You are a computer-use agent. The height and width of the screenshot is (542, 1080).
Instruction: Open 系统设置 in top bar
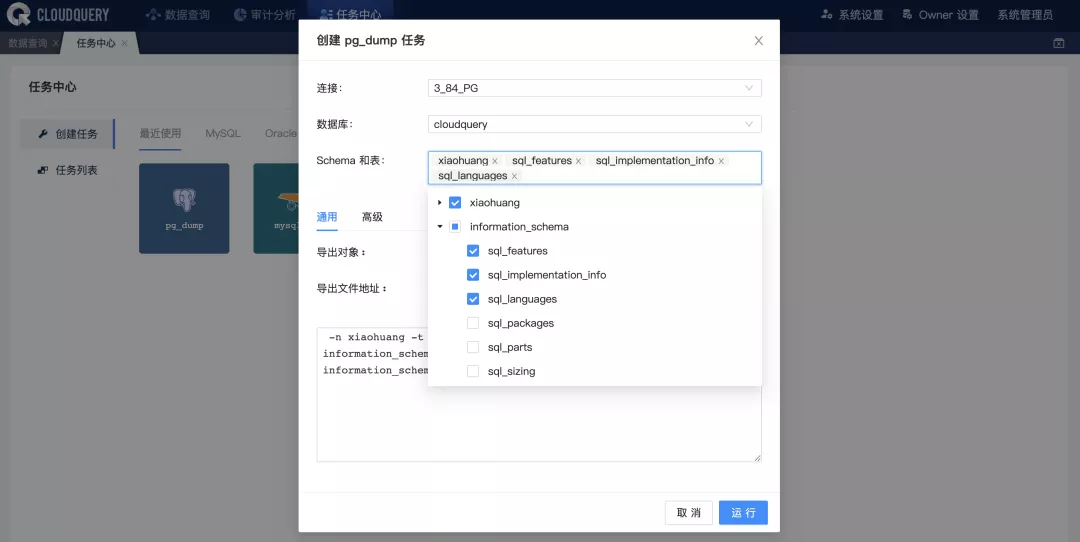click(852, 14)
